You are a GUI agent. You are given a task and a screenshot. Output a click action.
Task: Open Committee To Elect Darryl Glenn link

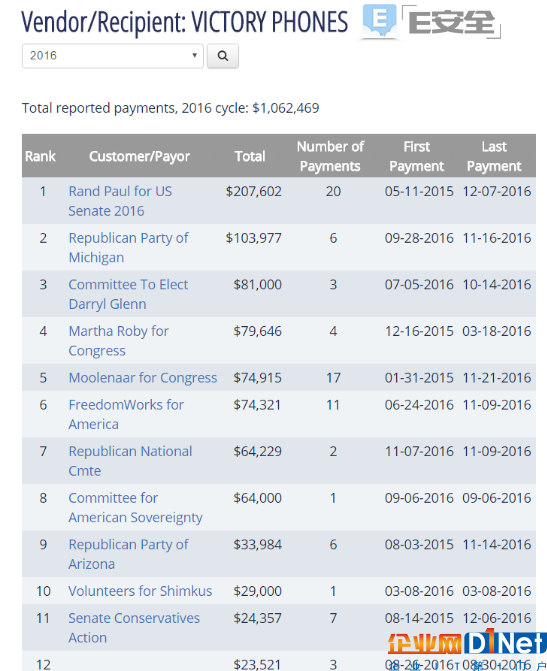pyautogui.click(x=128, y=294)
